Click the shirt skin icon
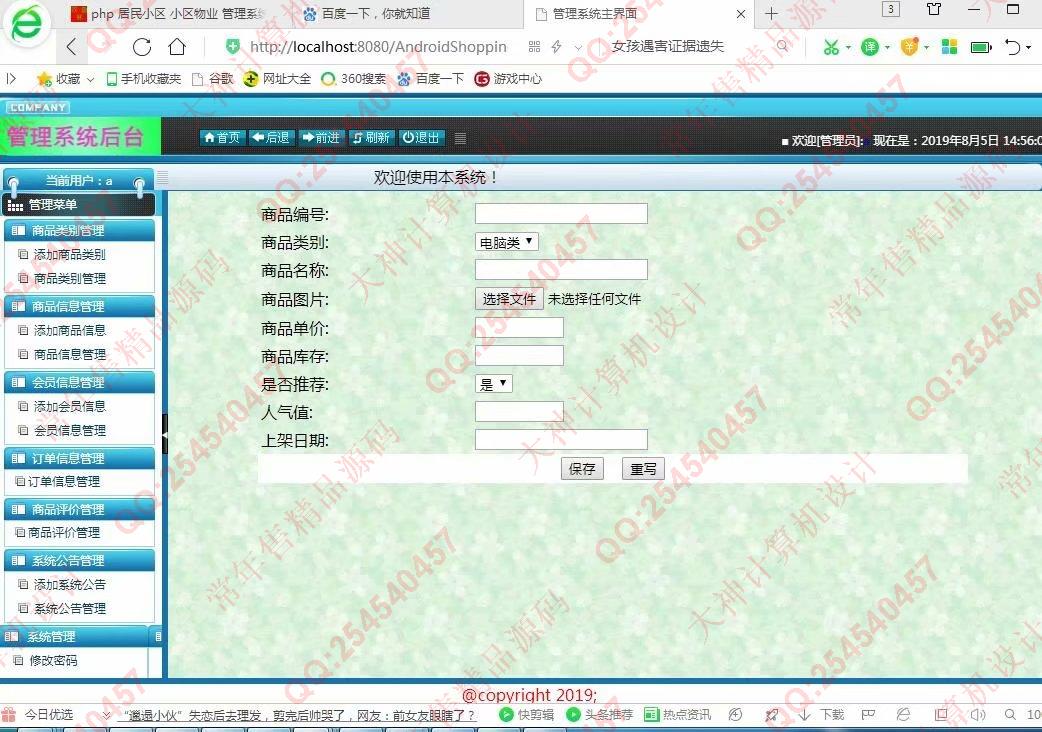Image resolution: width=1042 pixels, height=732 pixels. [x=934, y=9]
